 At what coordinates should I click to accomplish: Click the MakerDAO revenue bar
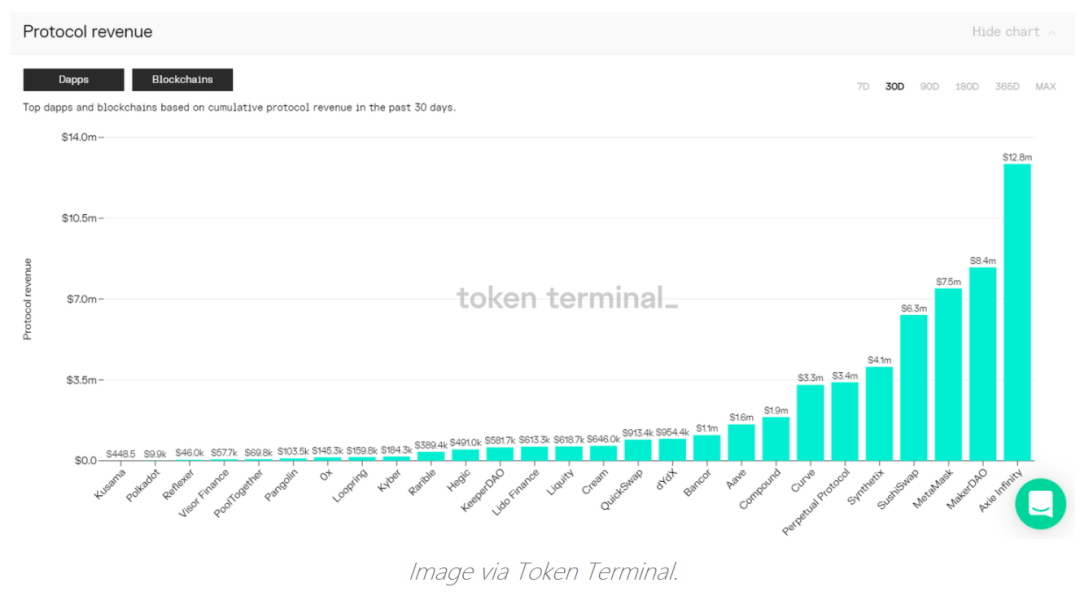(983, 364)
